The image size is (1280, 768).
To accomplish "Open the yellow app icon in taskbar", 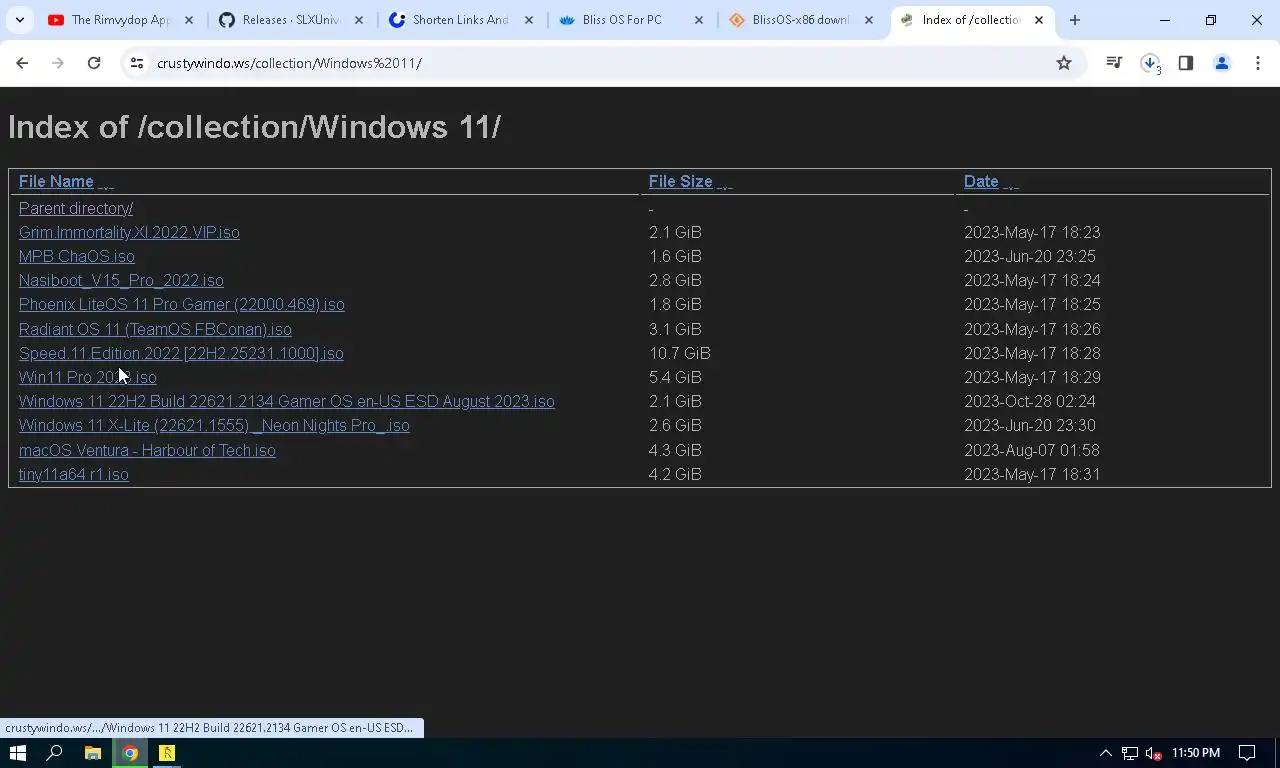I will click(x=167, y=753).
